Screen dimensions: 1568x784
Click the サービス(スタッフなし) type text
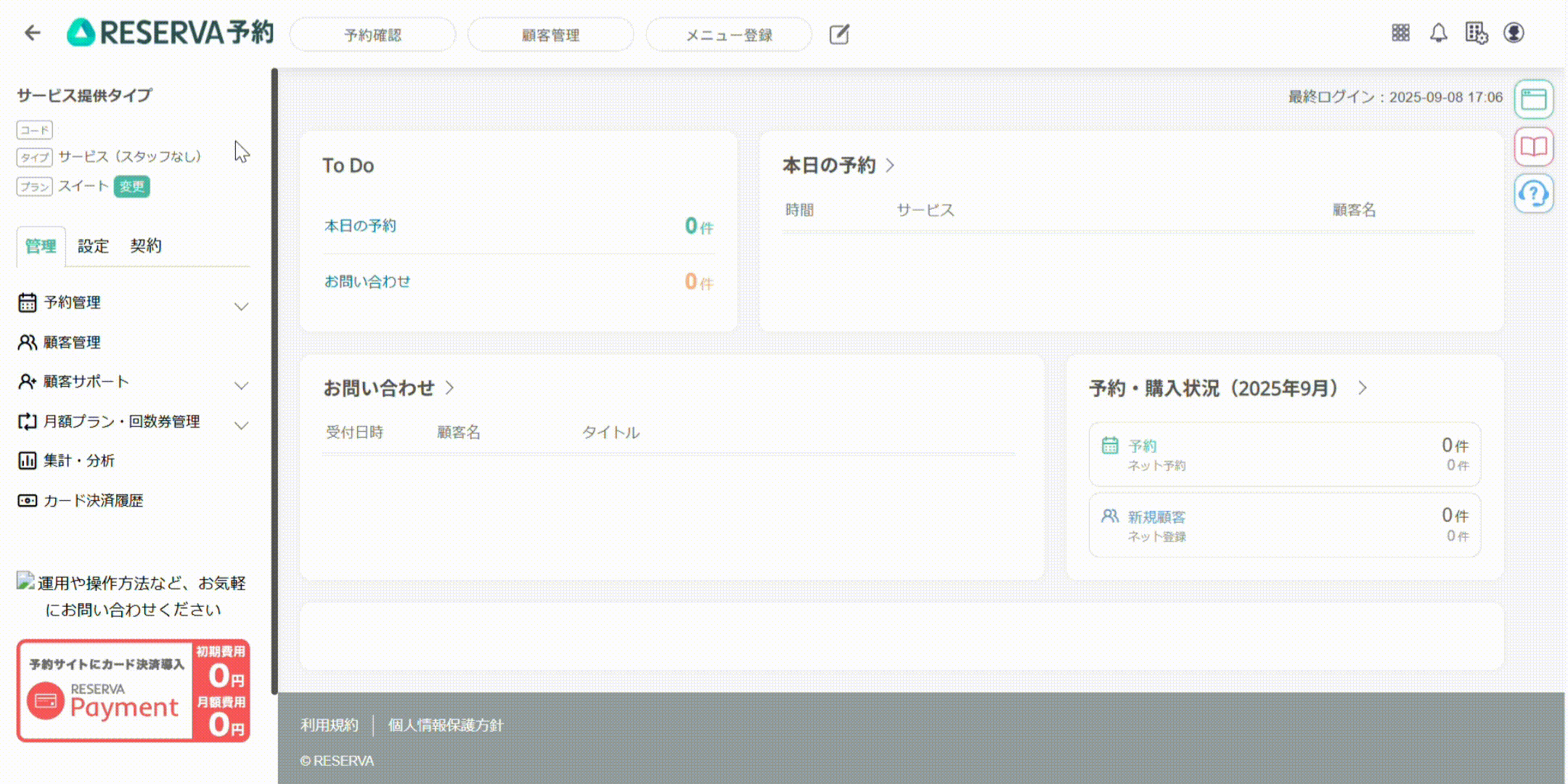130,156
